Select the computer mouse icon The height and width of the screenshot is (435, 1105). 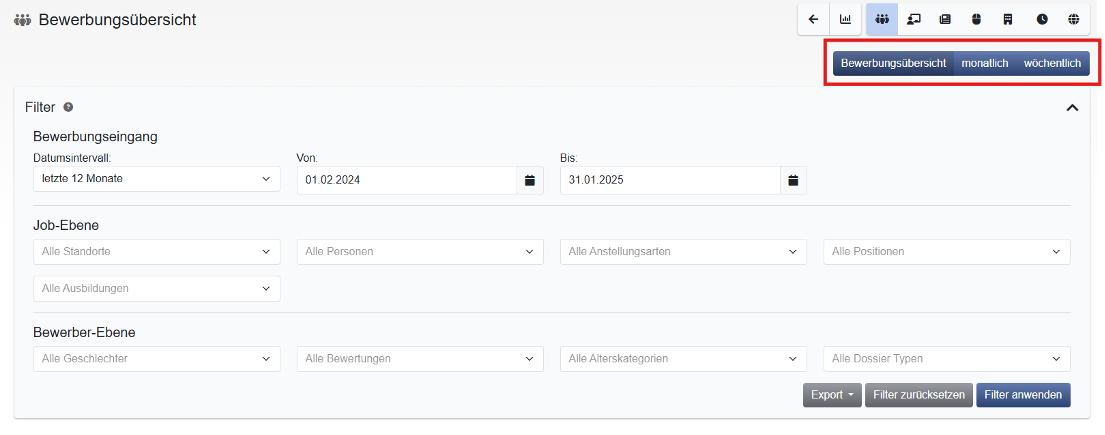tap(977, 20)
